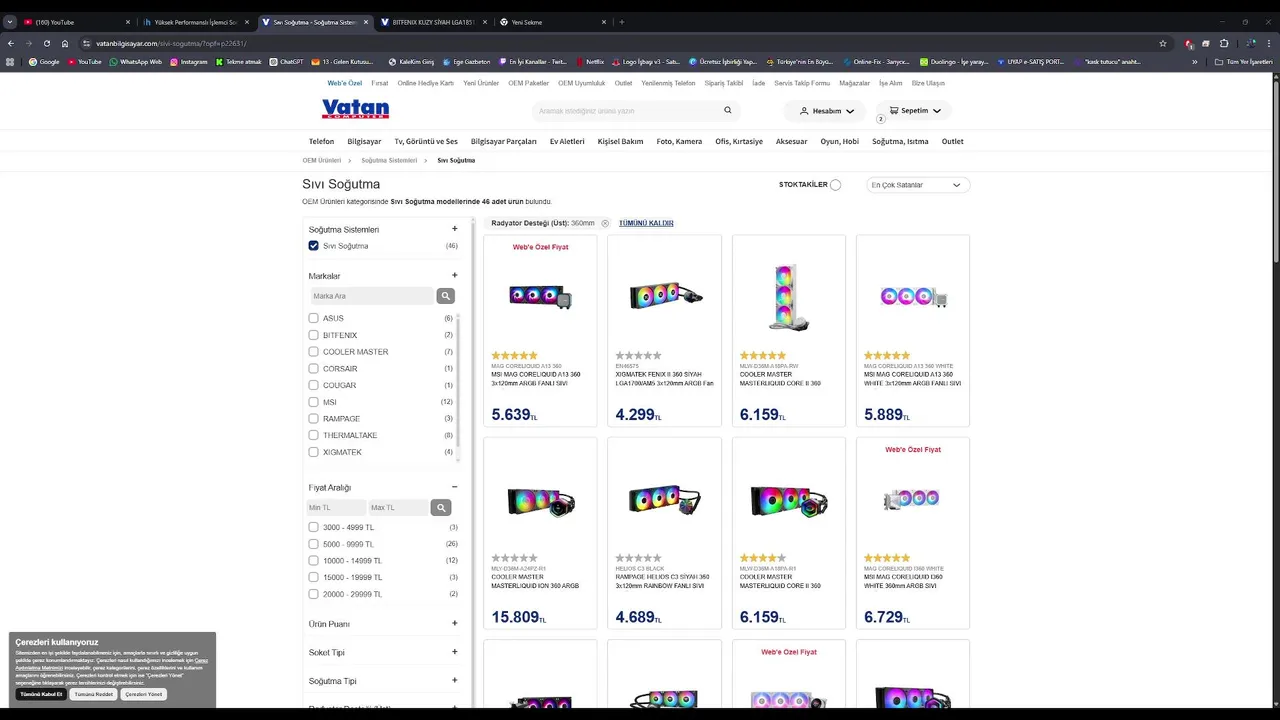Expand the Markalar filter section
Image resolution: width=1280 pixels, height=720 pixels.
(454, 275)
